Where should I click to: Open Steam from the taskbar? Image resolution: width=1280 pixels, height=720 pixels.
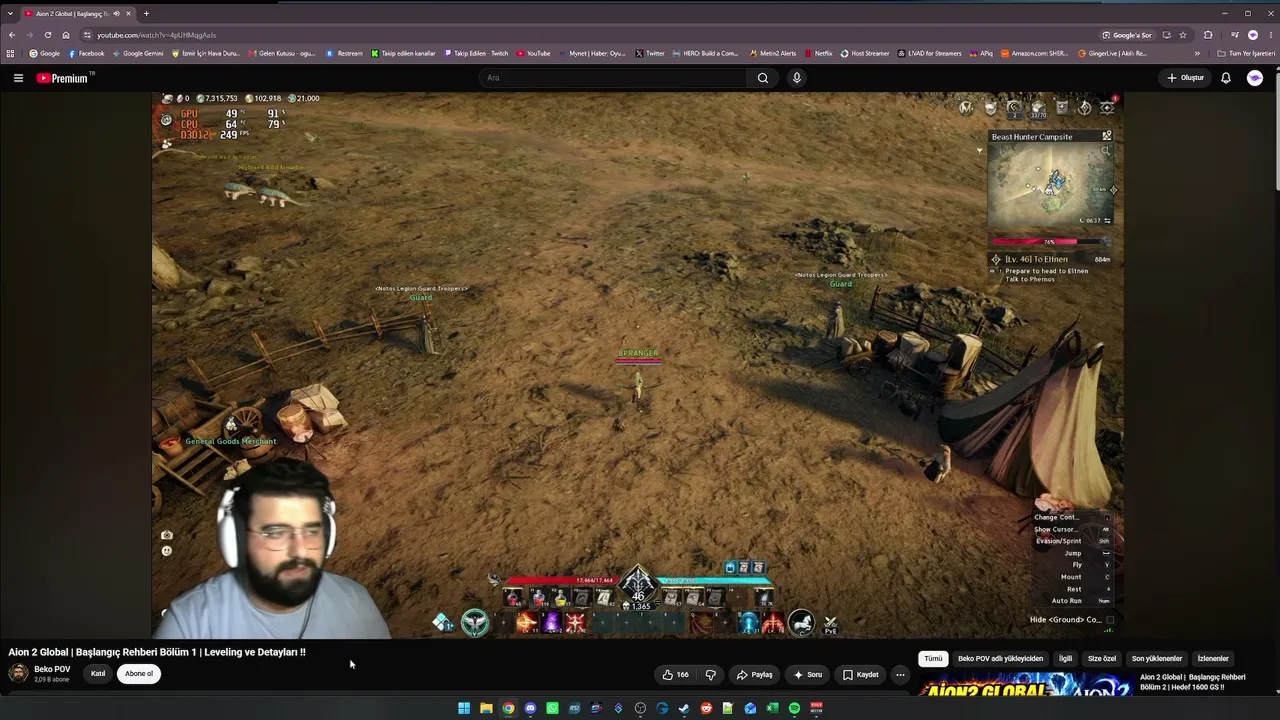[684, 708]
